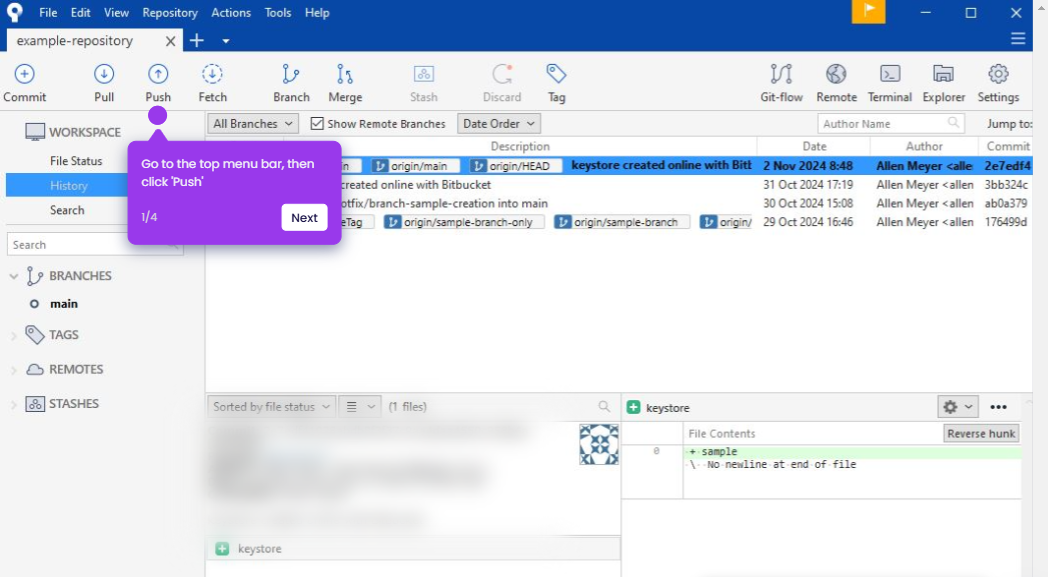Open the All Branches dropdown

[x=253, y=124]
